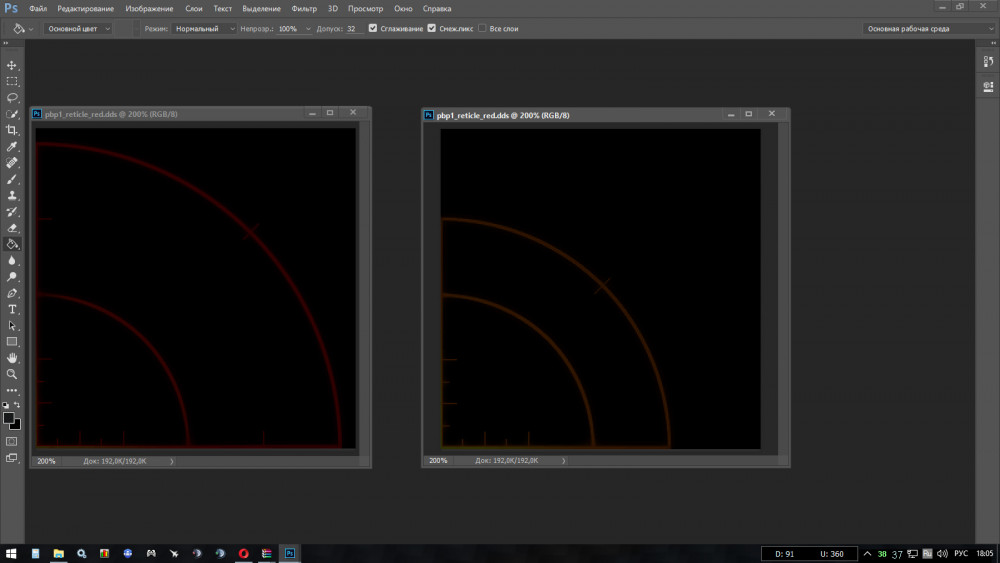Open the Фильтр menu
The width and height of the screenshot is (1000, 563).
[304, 8]
